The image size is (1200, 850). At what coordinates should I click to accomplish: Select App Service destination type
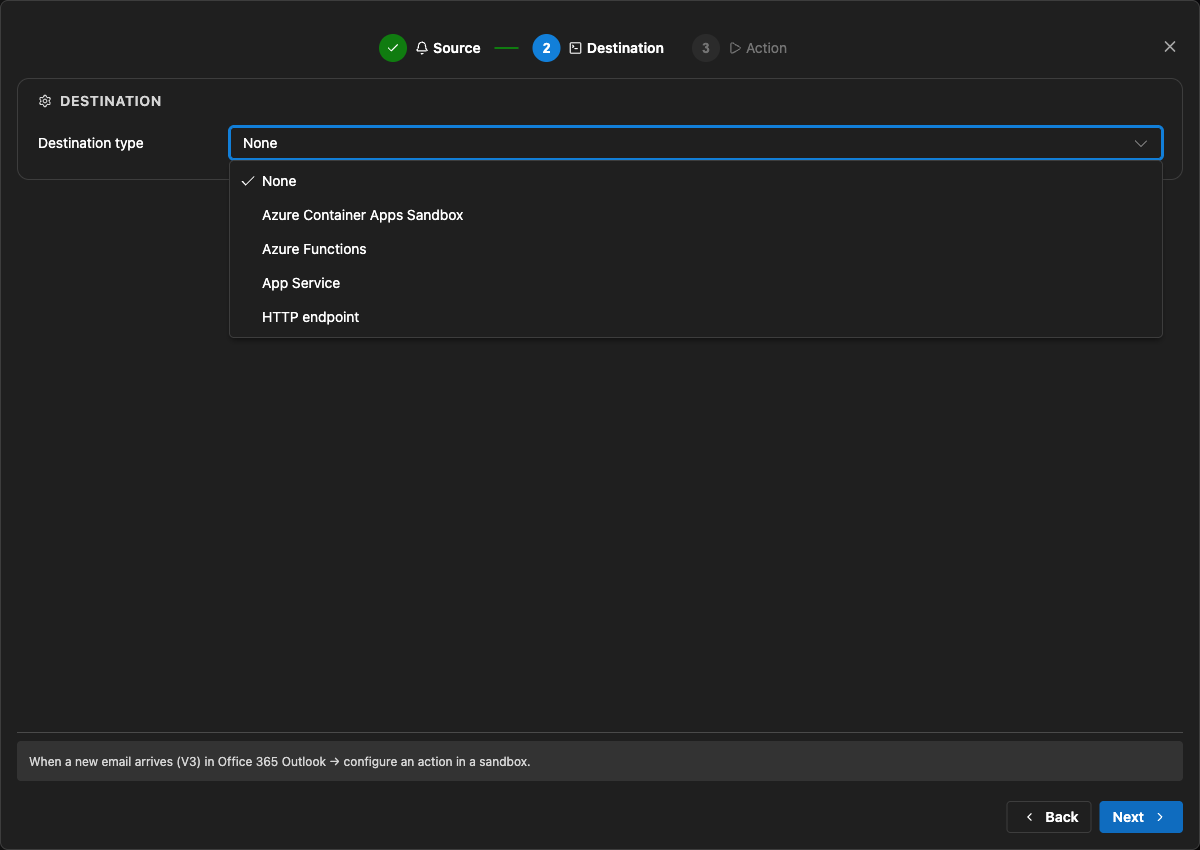point(696,283)
